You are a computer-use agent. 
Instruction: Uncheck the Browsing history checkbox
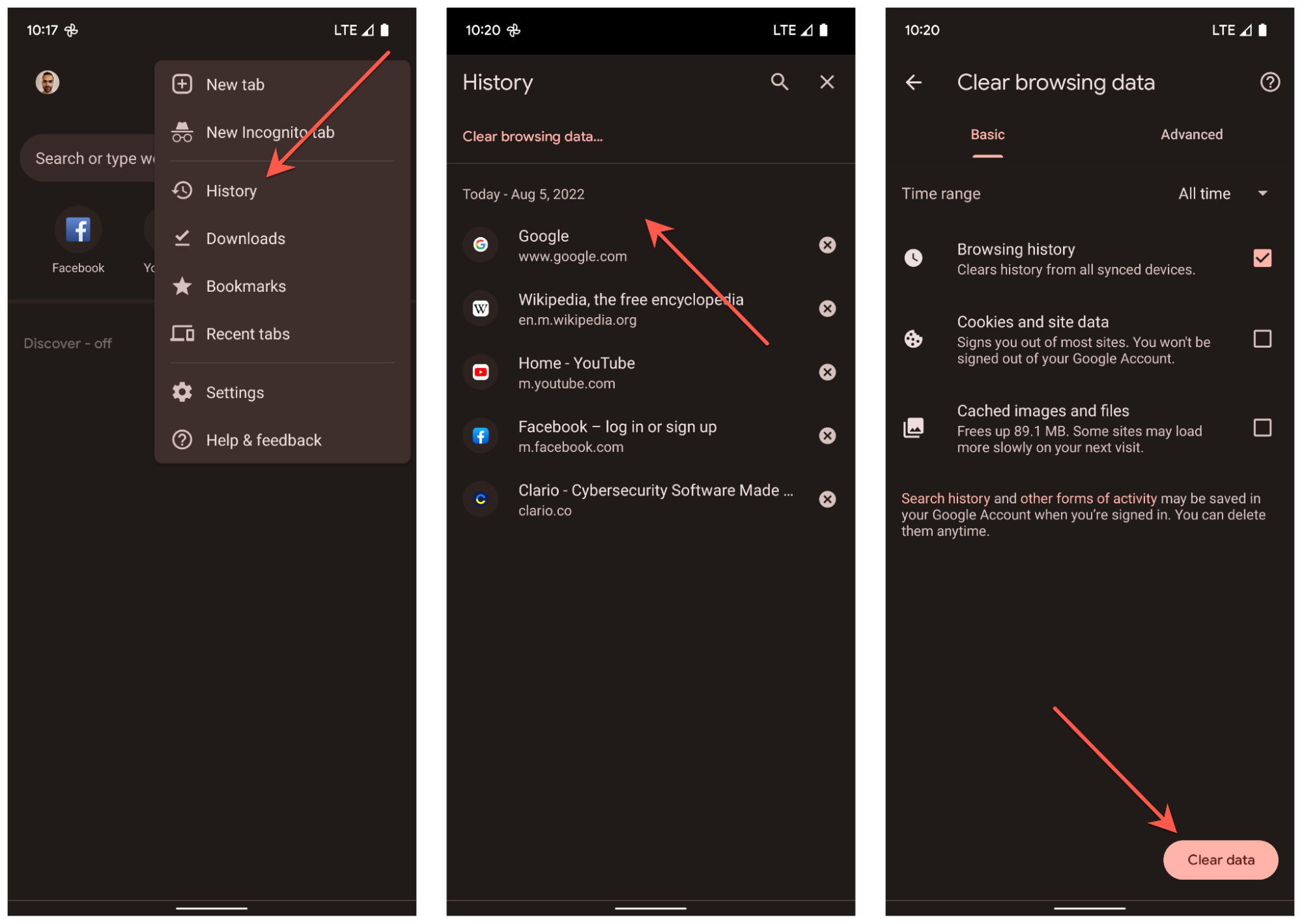(1262, 258)
